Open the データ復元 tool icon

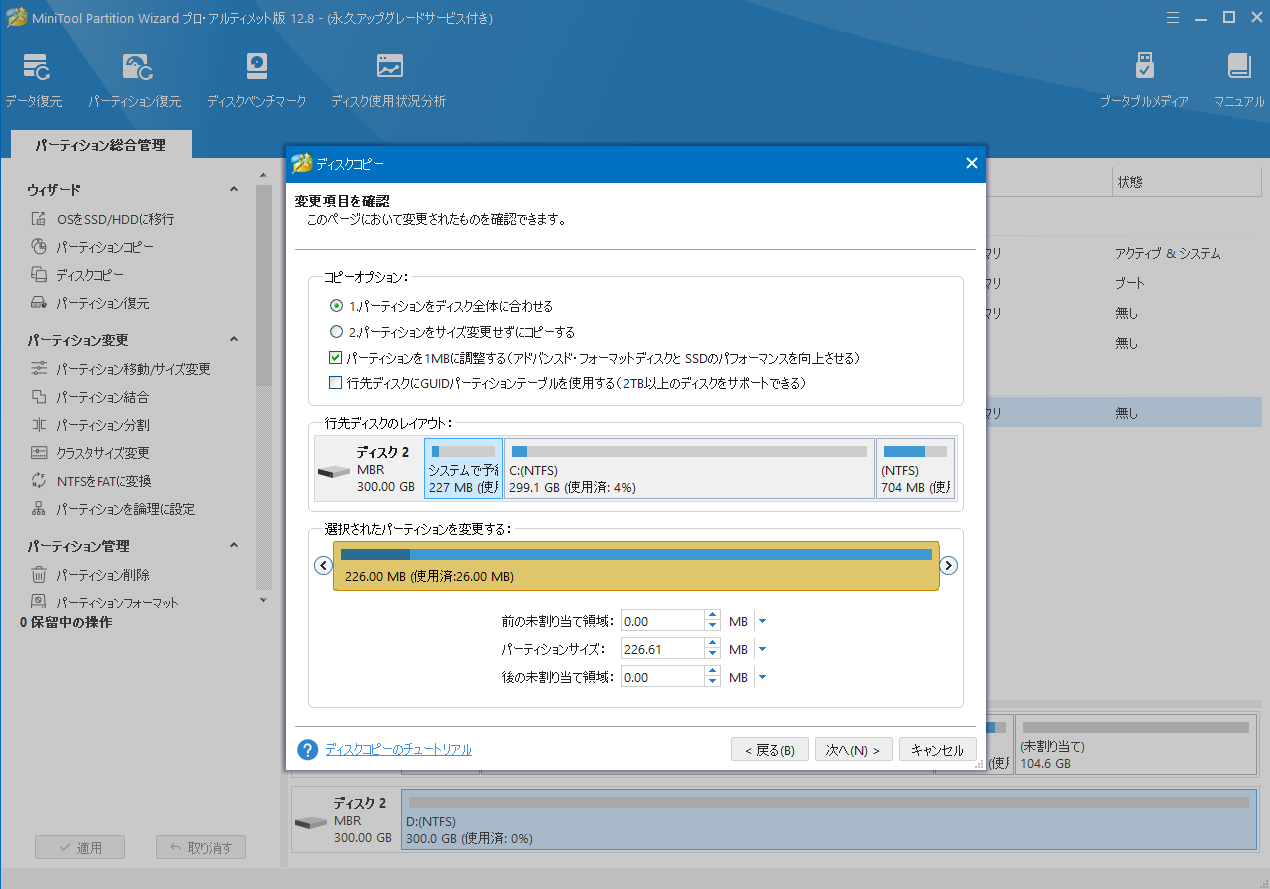pos(37,67)
